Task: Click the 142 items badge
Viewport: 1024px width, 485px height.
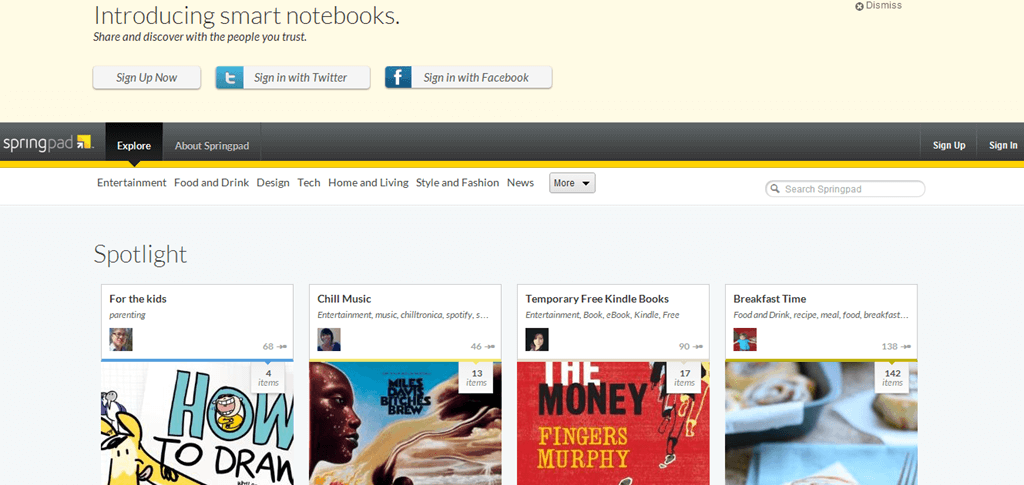Action: tap(893, 377)
